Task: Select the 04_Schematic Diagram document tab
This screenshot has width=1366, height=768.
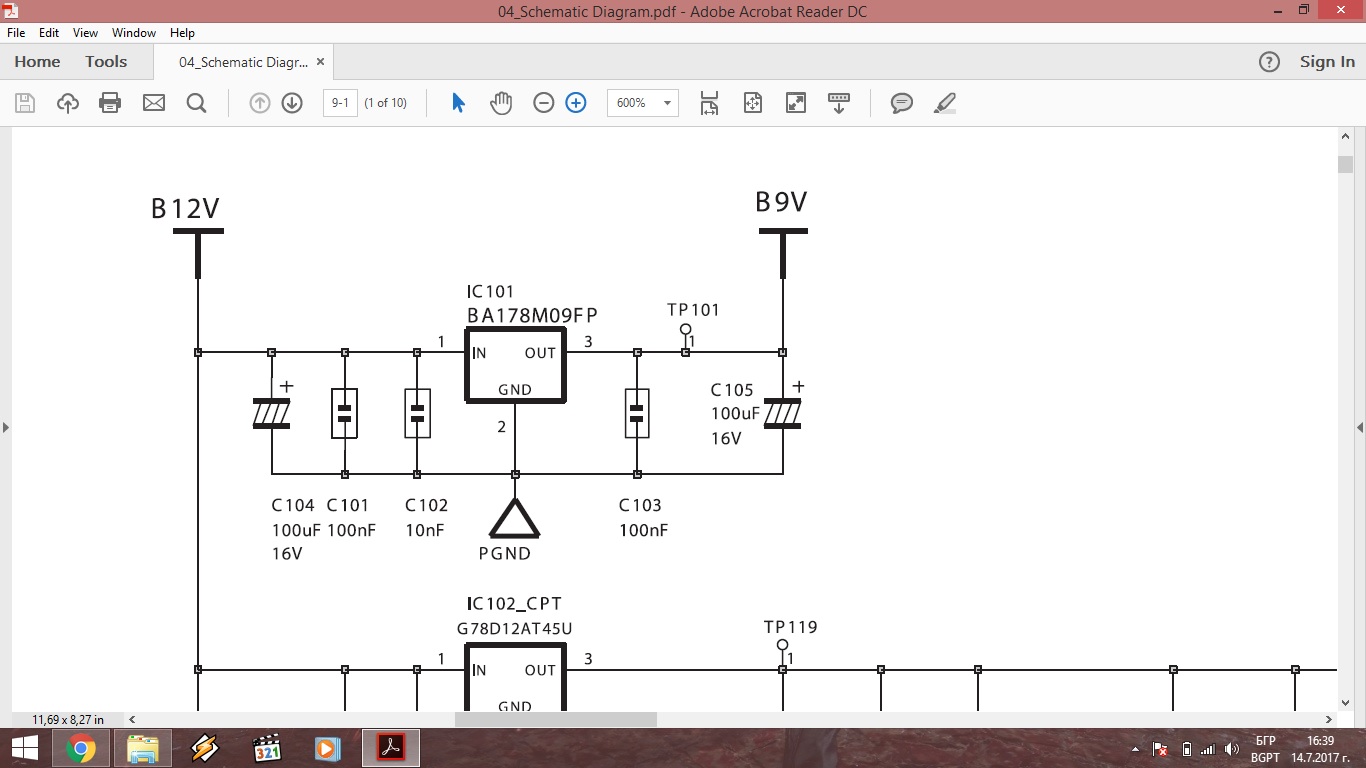Action: click(244, 62)
